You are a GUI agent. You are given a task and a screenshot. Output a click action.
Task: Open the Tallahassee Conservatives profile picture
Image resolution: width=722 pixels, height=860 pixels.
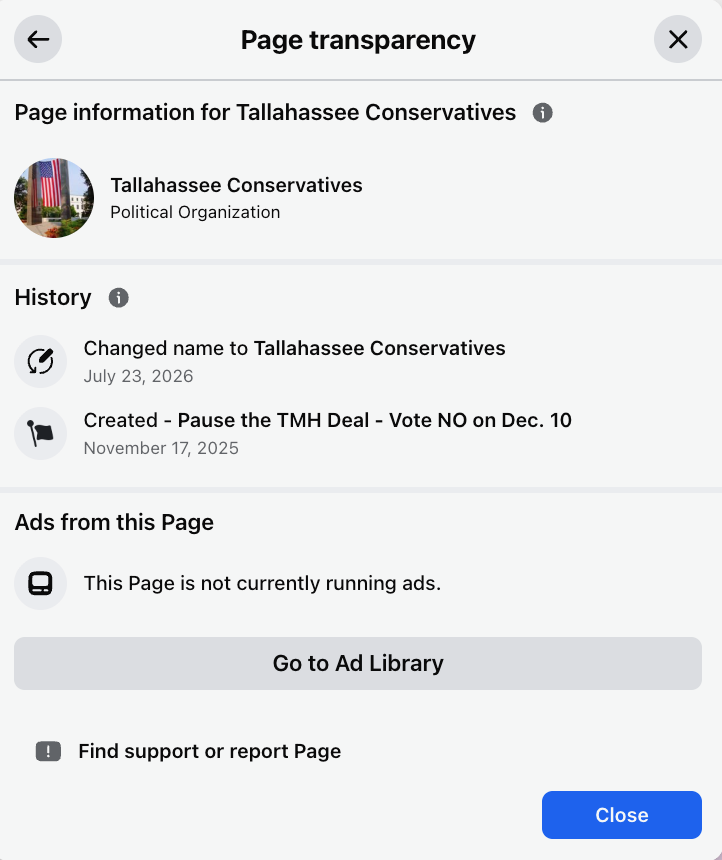coord(54,198)
